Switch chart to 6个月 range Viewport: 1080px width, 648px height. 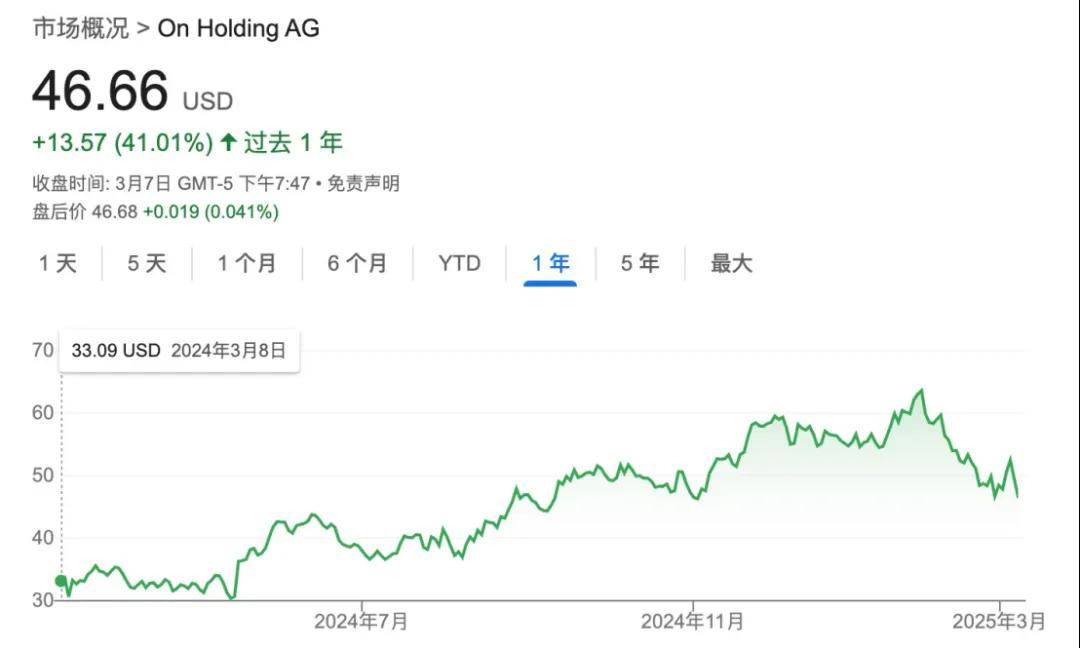357,264
